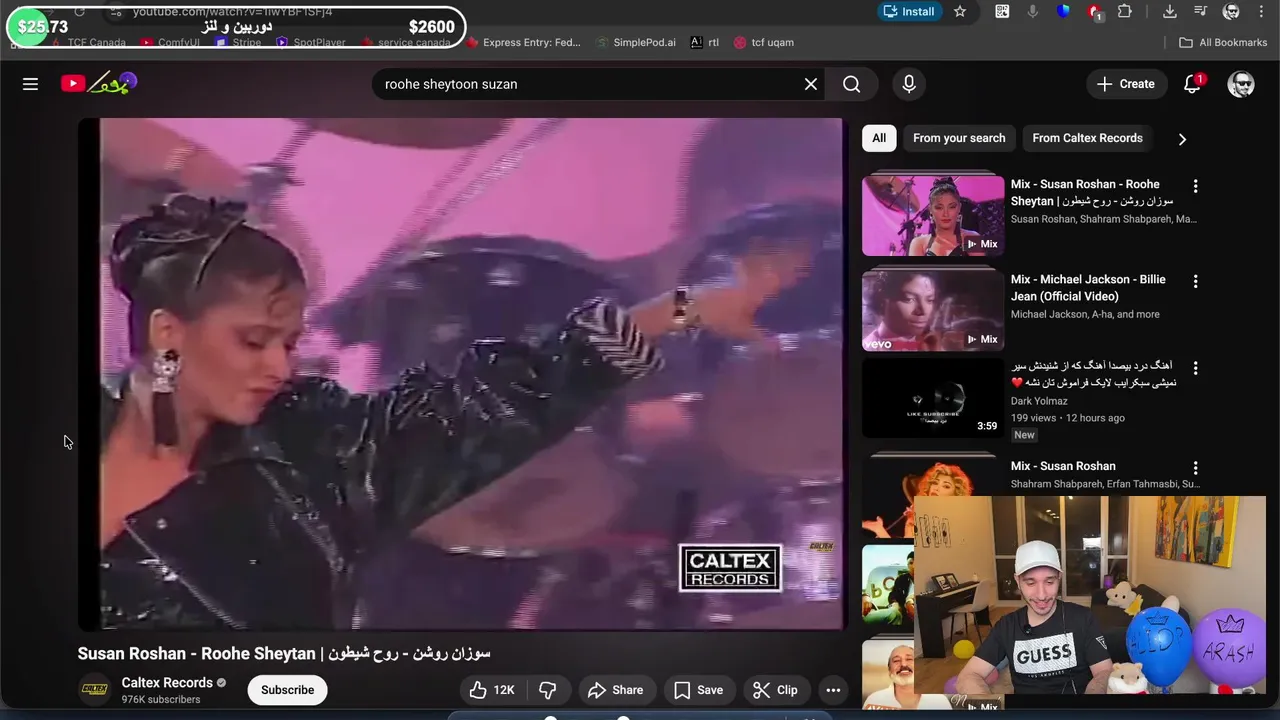Viewport: 1280px width, 720px height.
Task: Go to the YouTube home logo
Action: coord(98,83)
